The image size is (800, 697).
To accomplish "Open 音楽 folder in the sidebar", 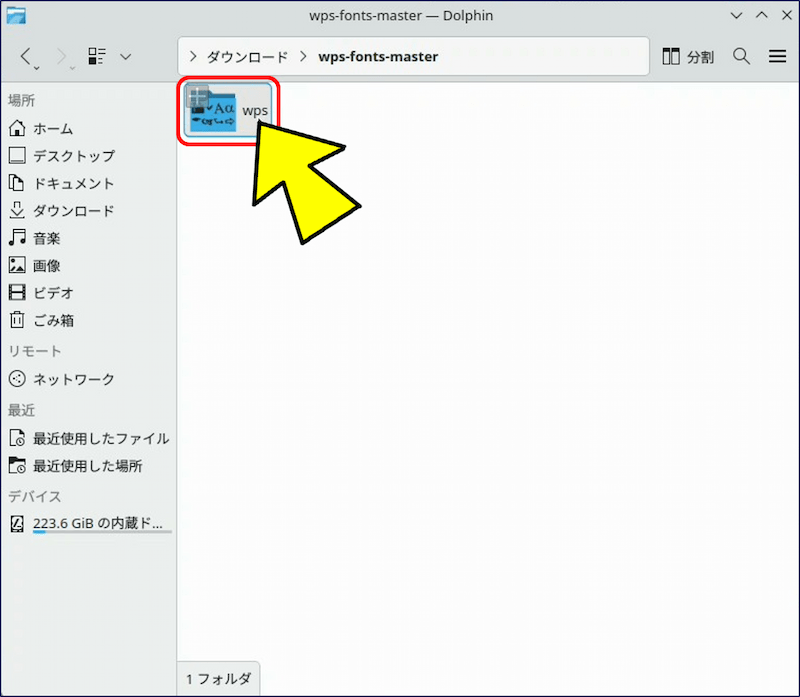I will (47, 238).
